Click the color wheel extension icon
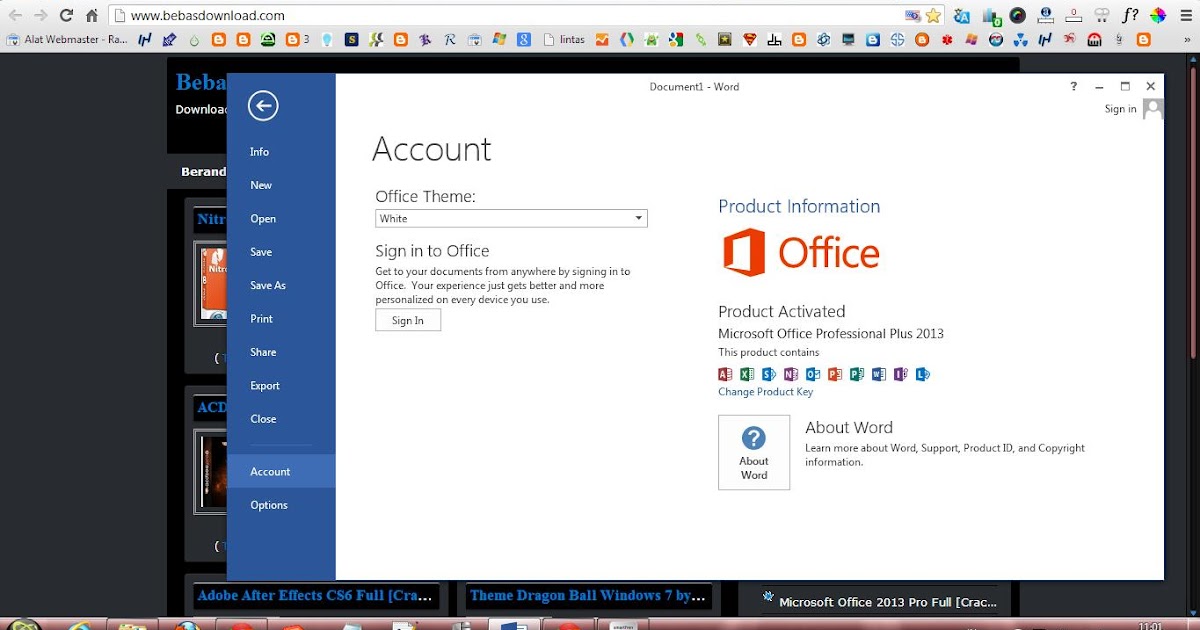This screenshot has width=1200, height=630. point(1158,15)
